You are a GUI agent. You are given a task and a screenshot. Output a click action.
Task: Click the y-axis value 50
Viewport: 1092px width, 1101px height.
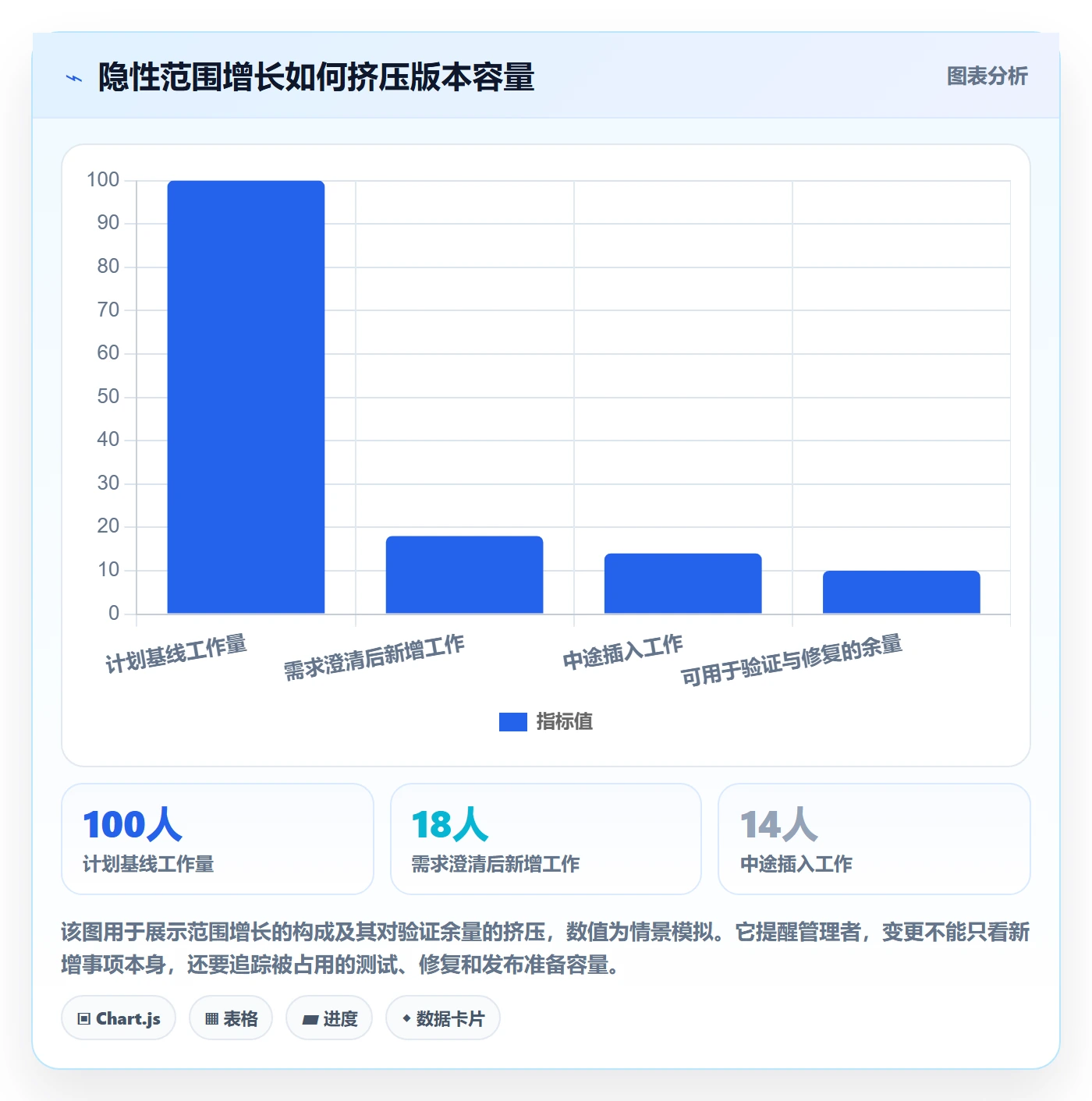pos(108,397)
